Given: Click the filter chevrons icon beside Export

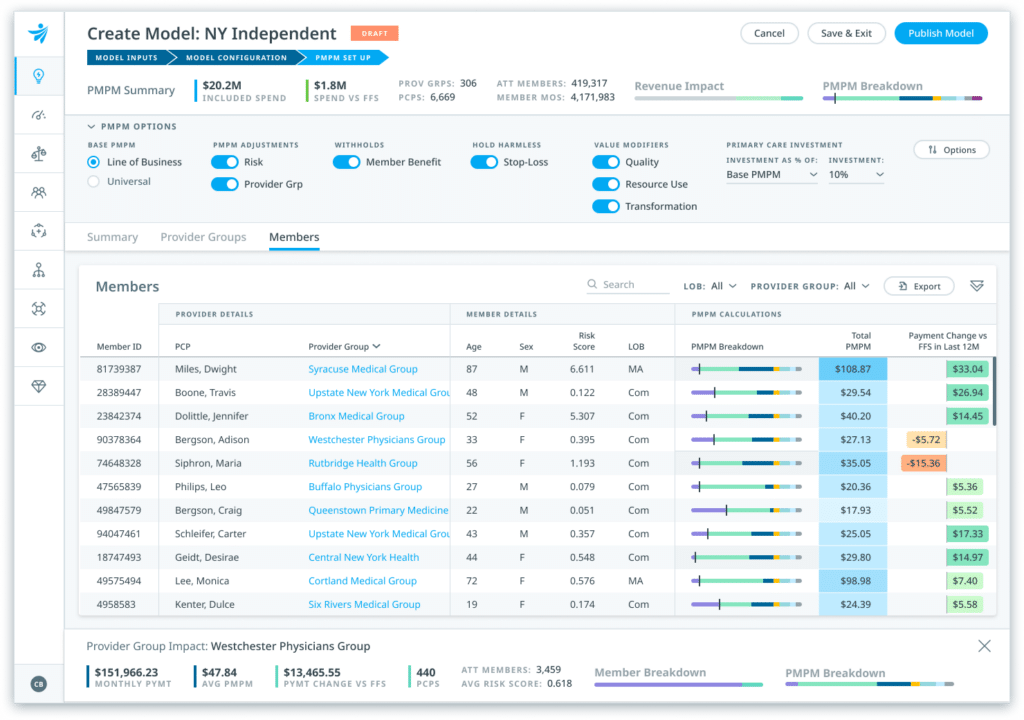Looking at the screenshot, I should click(977, 285).
